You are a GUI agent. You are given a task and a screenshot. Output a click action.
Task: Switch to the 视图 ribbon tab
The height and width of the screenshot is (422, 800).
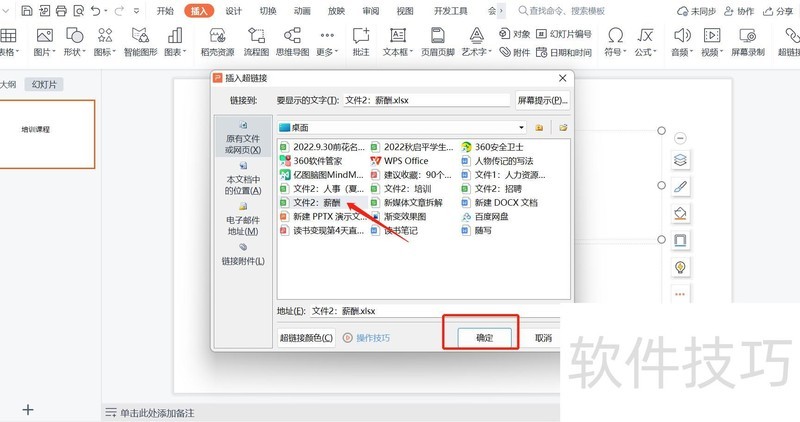[x=405, y=11]
